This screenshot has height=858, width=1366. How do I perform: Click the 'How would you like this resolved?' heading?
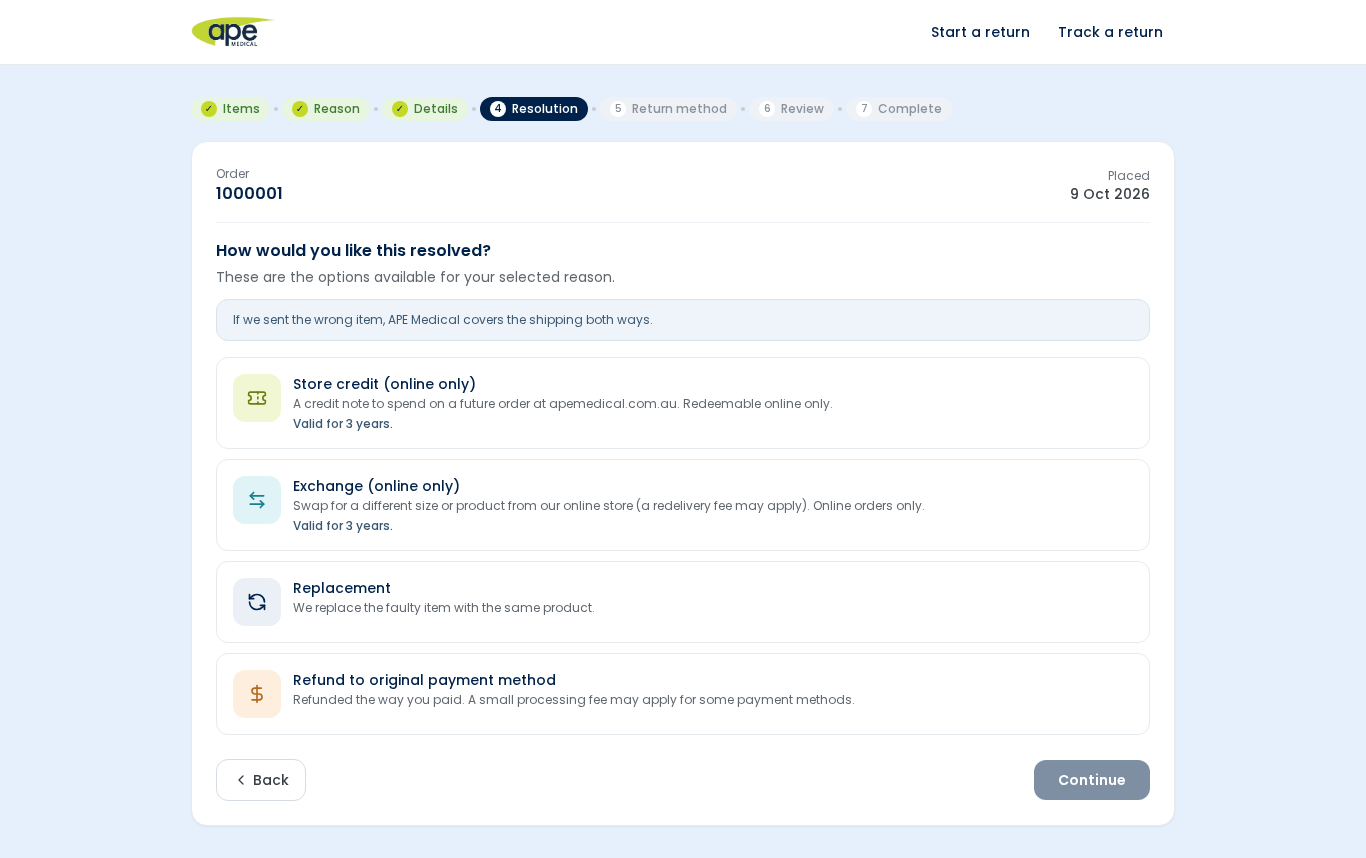click(353, 251)
